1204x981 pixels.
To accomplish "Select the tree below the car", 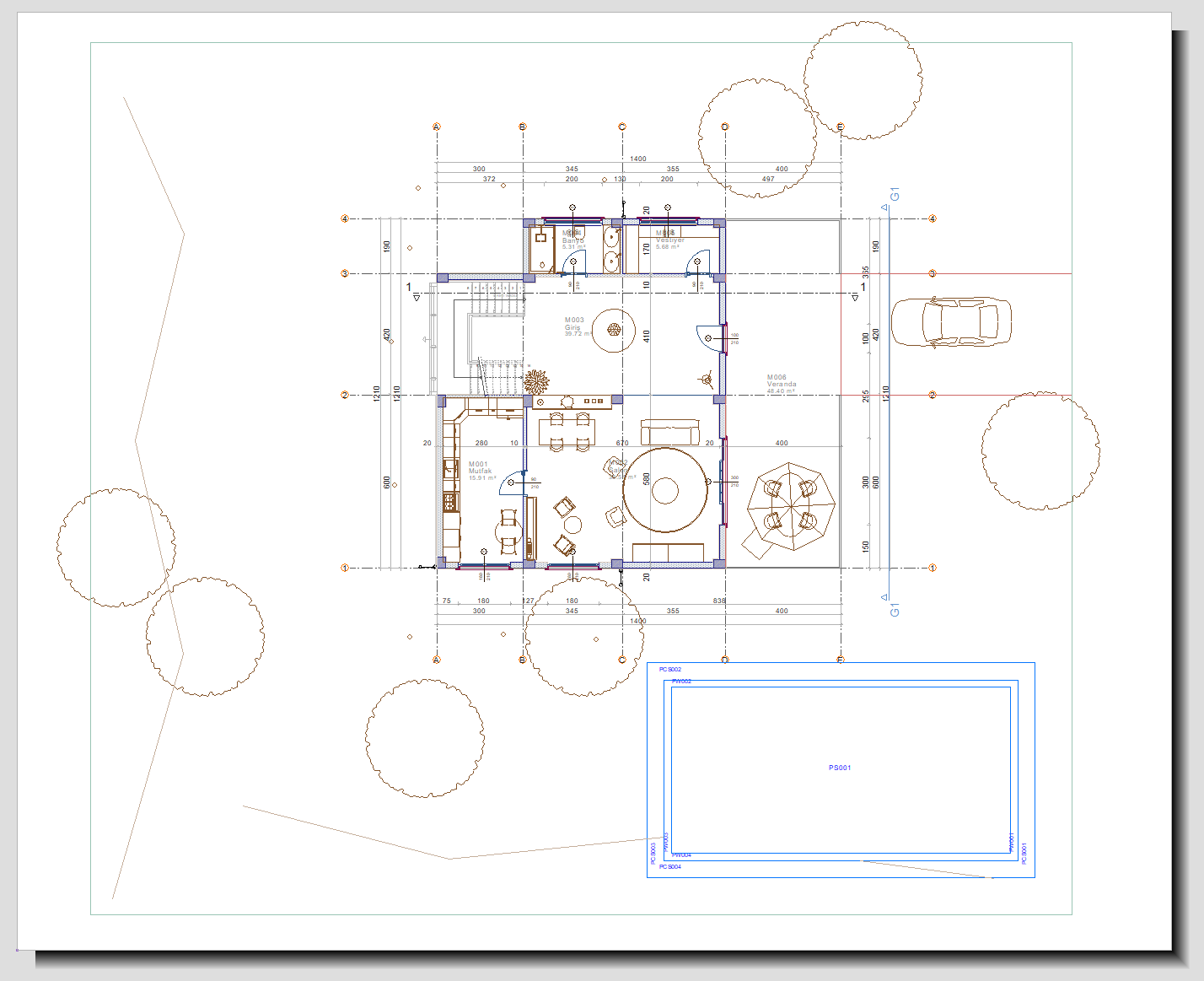I will pos(1040,450).
